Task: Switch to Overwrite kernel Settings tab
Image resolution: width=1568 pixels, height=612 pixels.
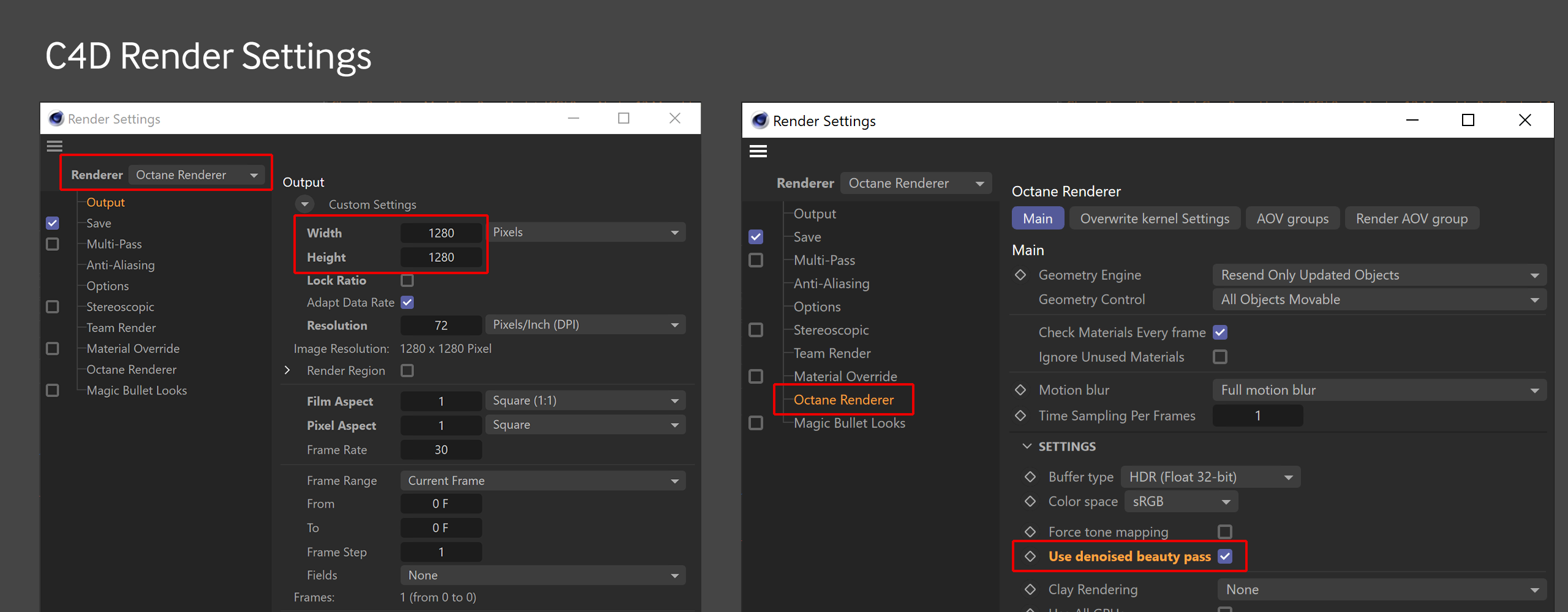Action: [x=1155, y=218]
